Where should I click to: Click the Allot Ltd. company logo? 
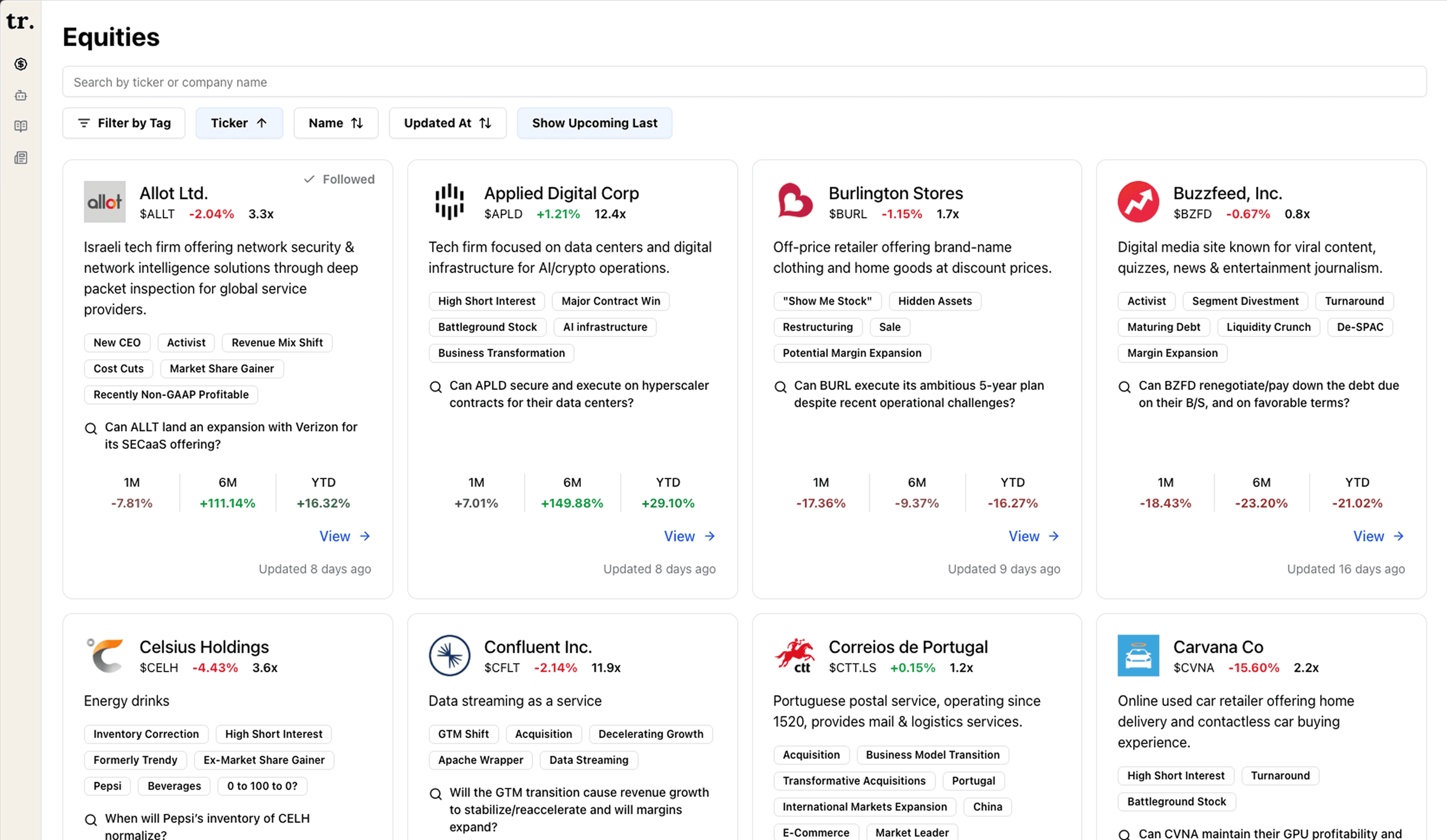[x=104, y=202]
